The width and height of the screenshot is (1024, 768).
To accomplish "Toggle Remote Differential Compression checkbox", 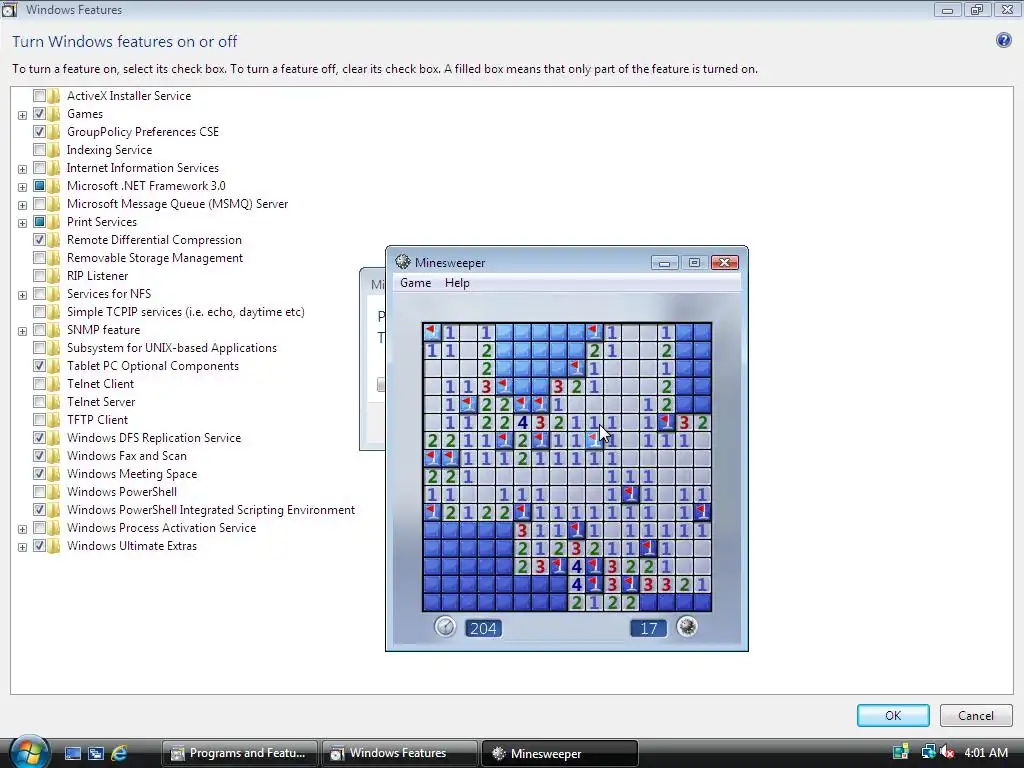I will click(x=39, y=240).
